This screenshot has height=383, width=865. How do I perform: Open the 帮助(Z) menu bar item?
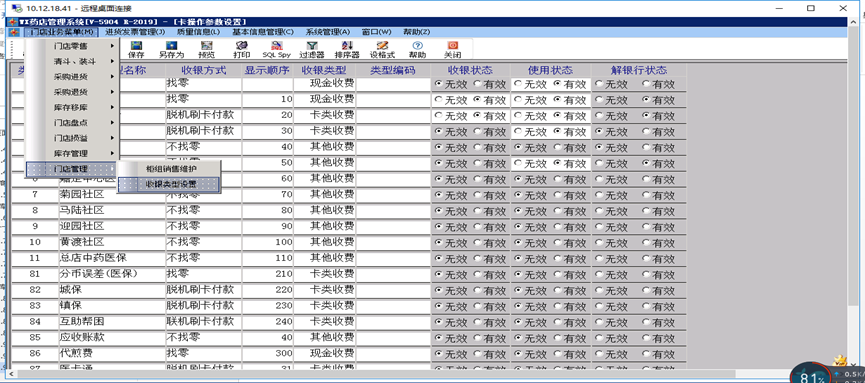(417, 32)
